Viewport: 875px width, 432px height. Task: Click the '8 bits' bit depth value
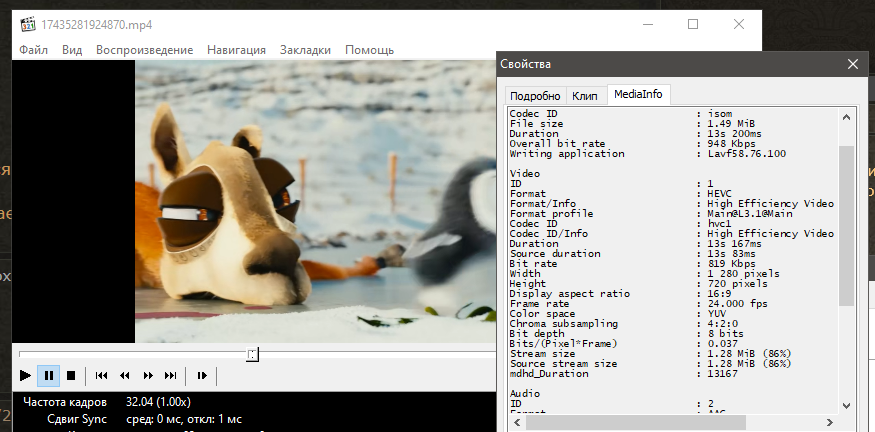click(x=725, y=334)
